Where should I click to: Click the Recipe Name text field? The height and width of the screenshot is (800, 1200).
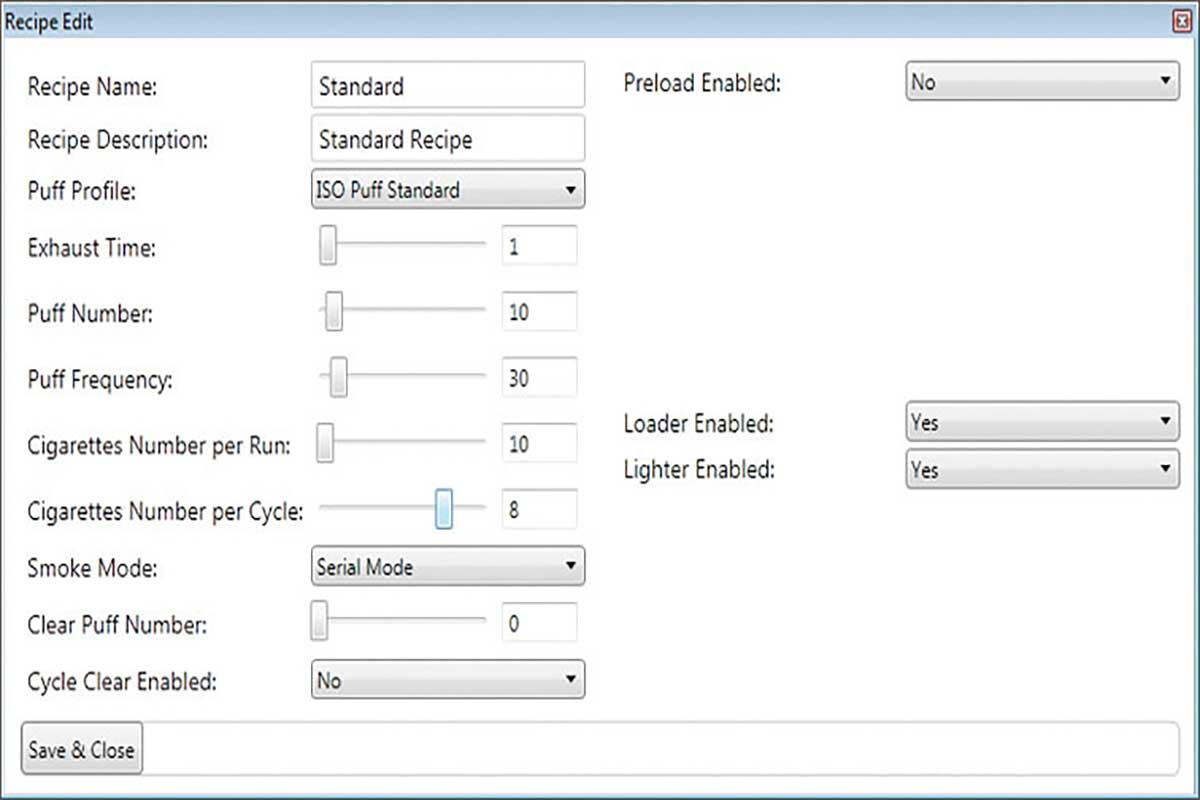point(447,86)
